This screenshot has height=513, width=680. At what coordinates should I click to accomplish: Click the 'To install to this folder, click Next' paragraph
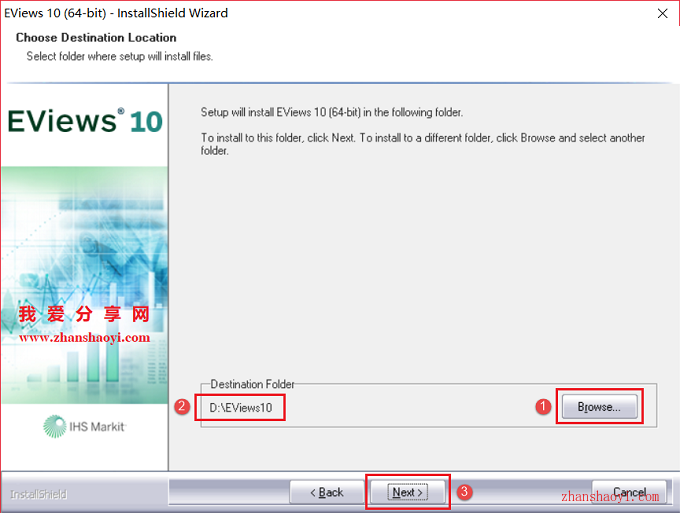[423, 144]
